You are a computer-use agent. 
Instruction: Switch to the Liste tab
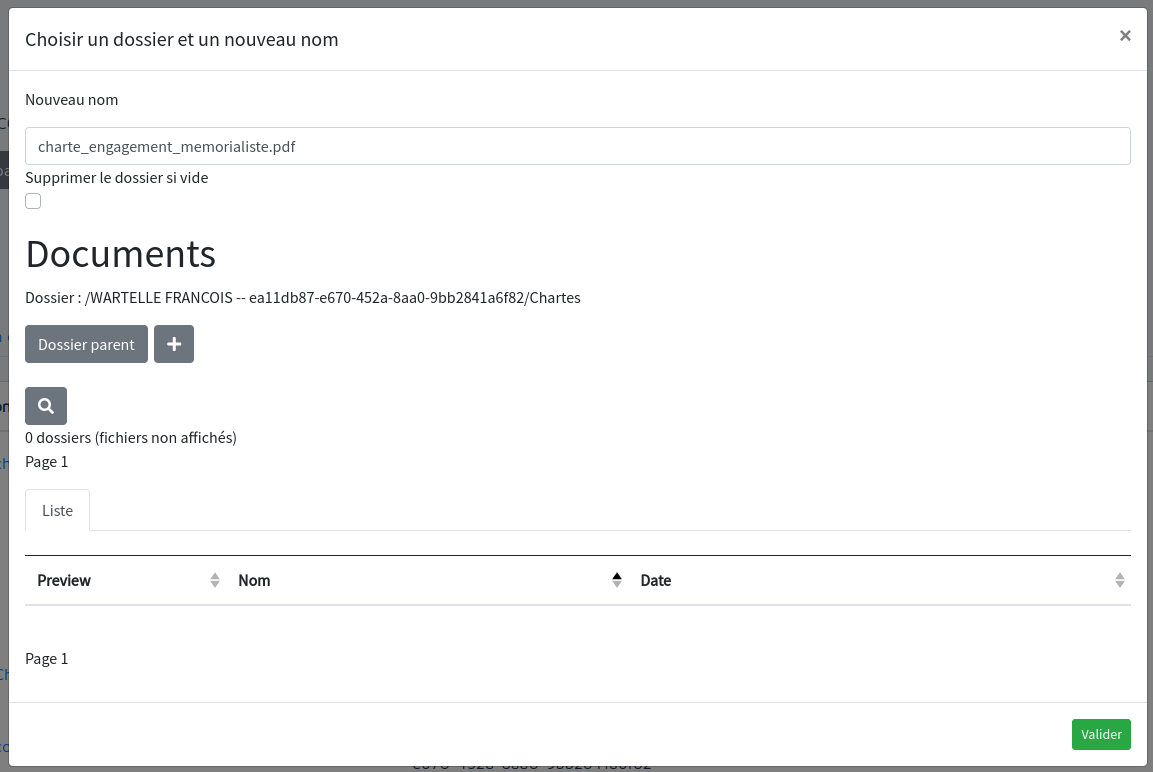pos(57,510)
